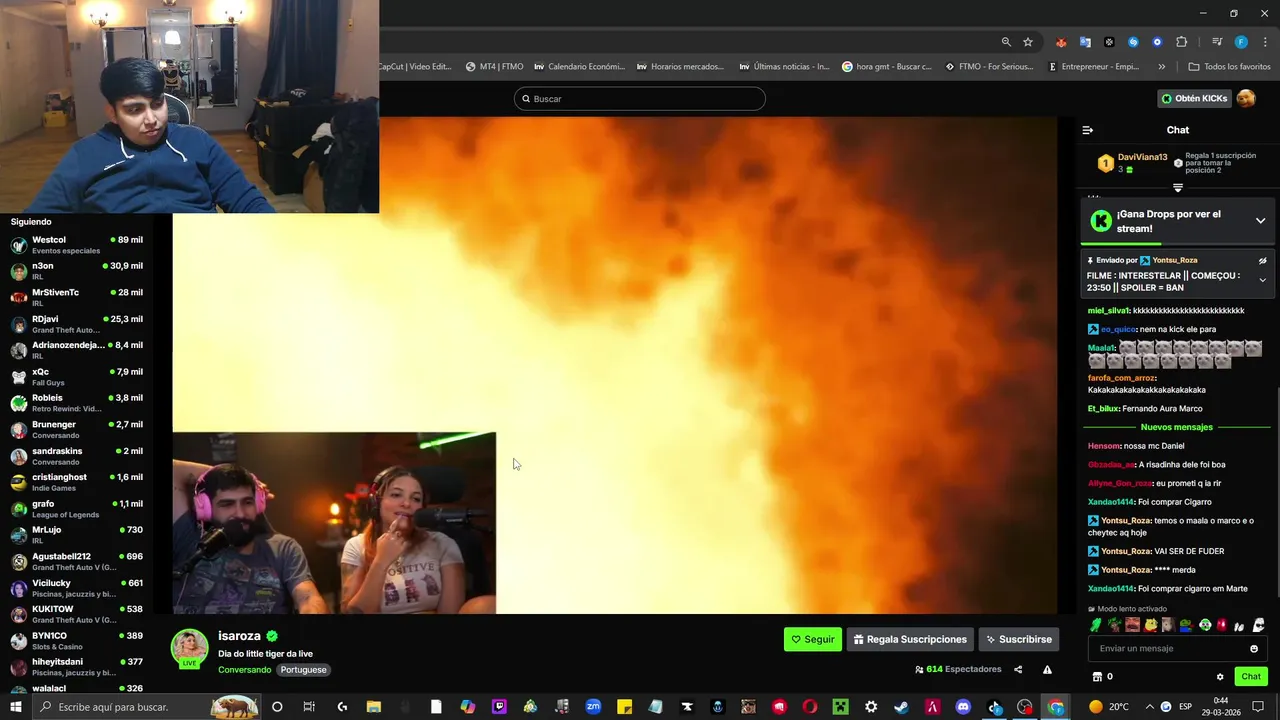The height and width of the screenshot is (720, 1280).
Task: Open Steam from the Windows taskbar
Action: (x=901, y=707)
